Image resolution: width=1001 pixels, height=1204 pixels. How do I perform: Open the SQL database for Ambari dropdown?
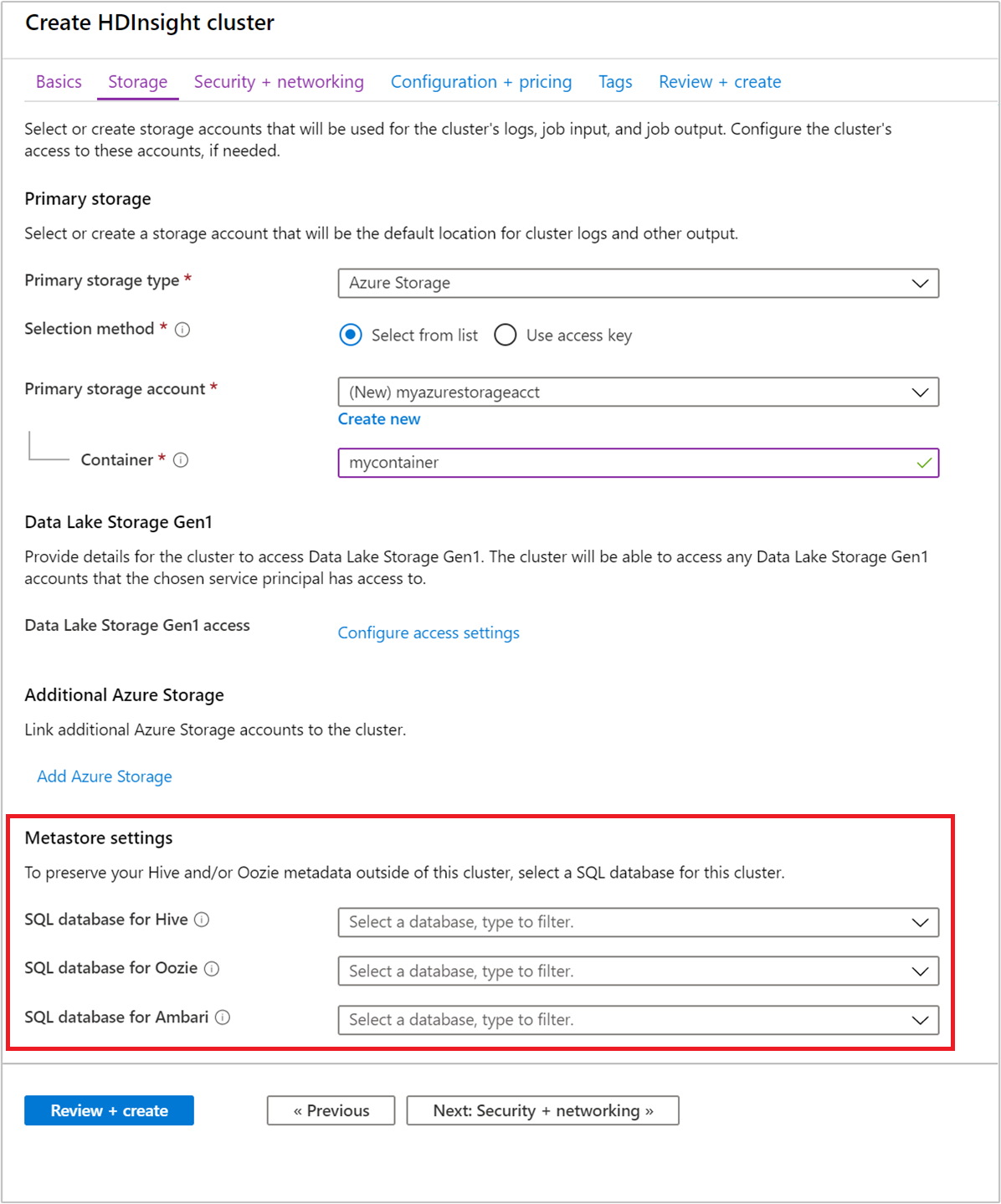[639, 1020]
